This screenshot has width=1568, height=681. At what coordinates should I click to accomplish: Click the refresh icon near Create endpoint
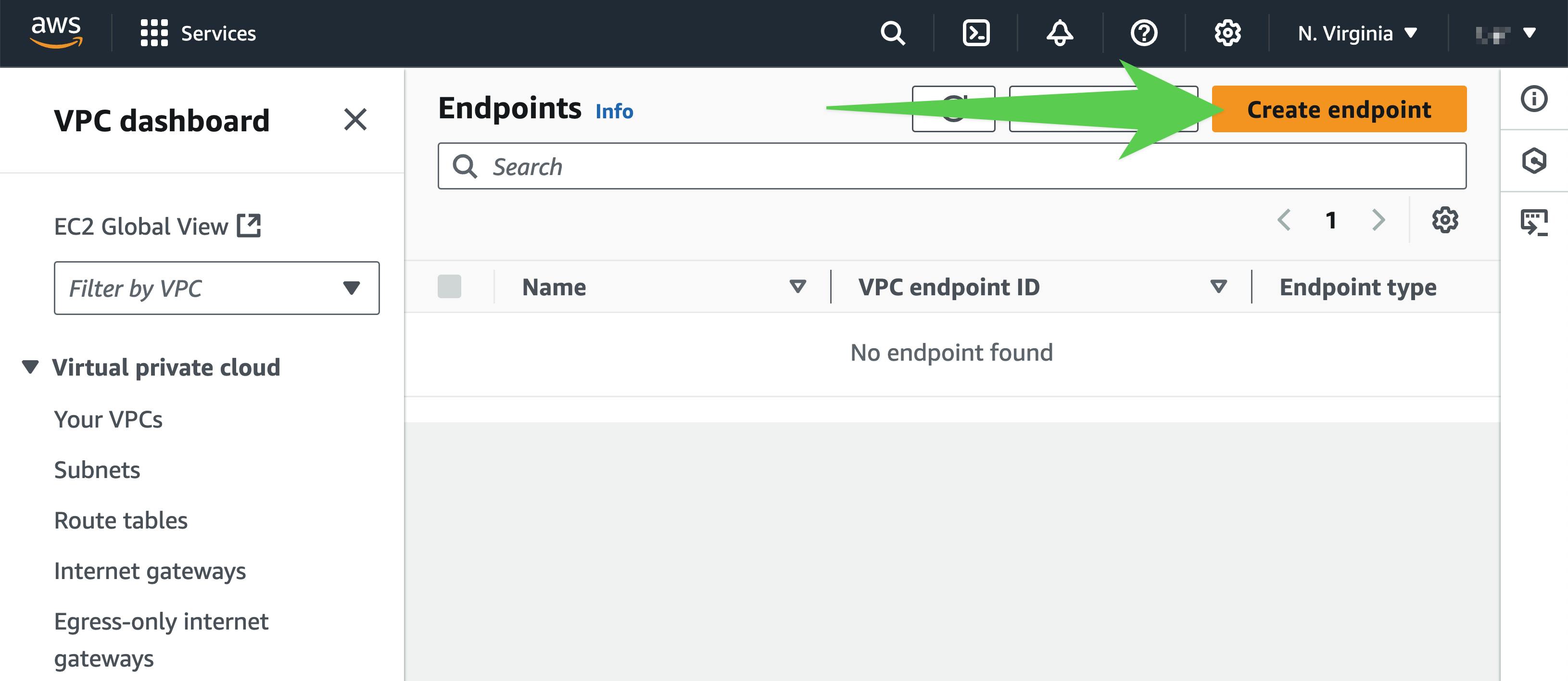pos(955,110)
